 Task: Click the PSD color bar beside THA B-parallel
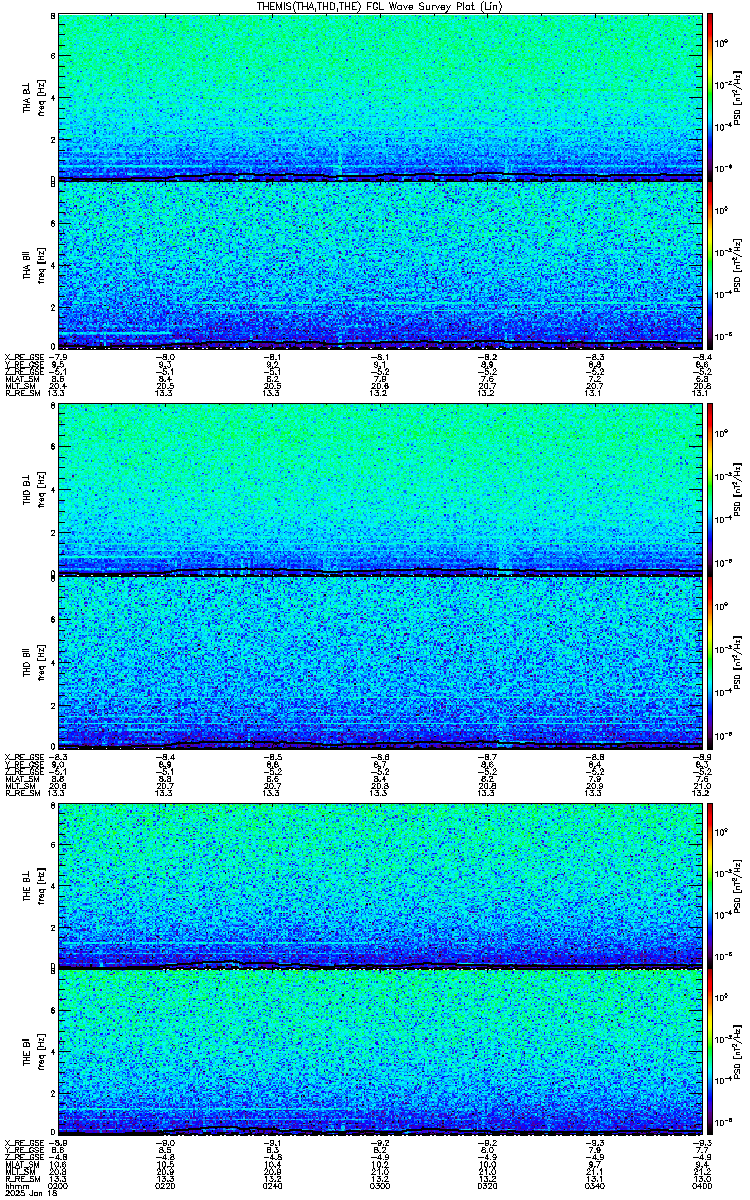click(x=710, y=264)
